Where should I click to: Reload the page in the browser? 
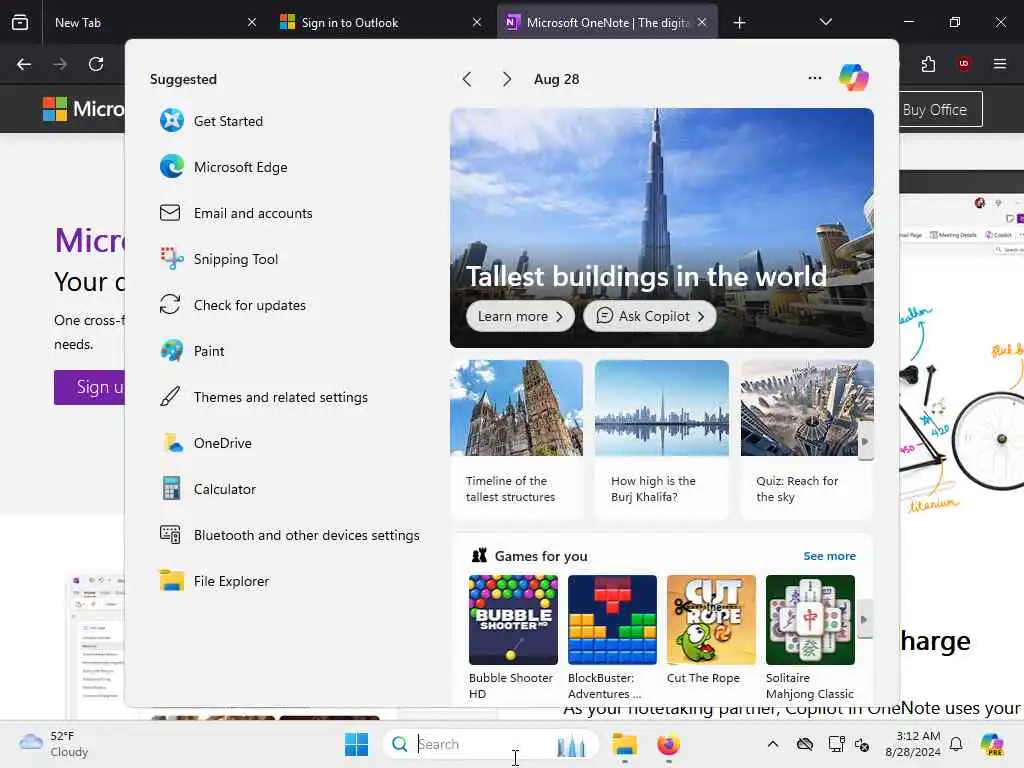[96, 64]
